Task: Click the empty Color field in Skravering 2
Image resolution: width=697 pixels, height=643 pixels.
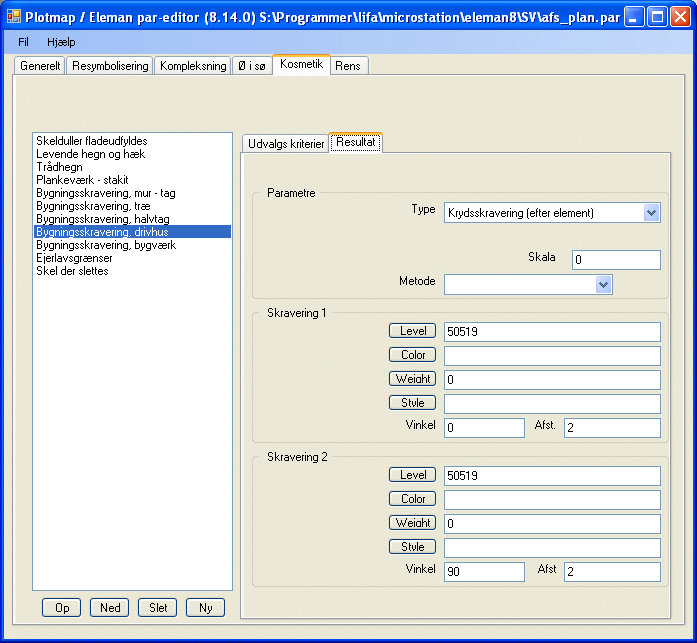Action: (x=552, y=500)
